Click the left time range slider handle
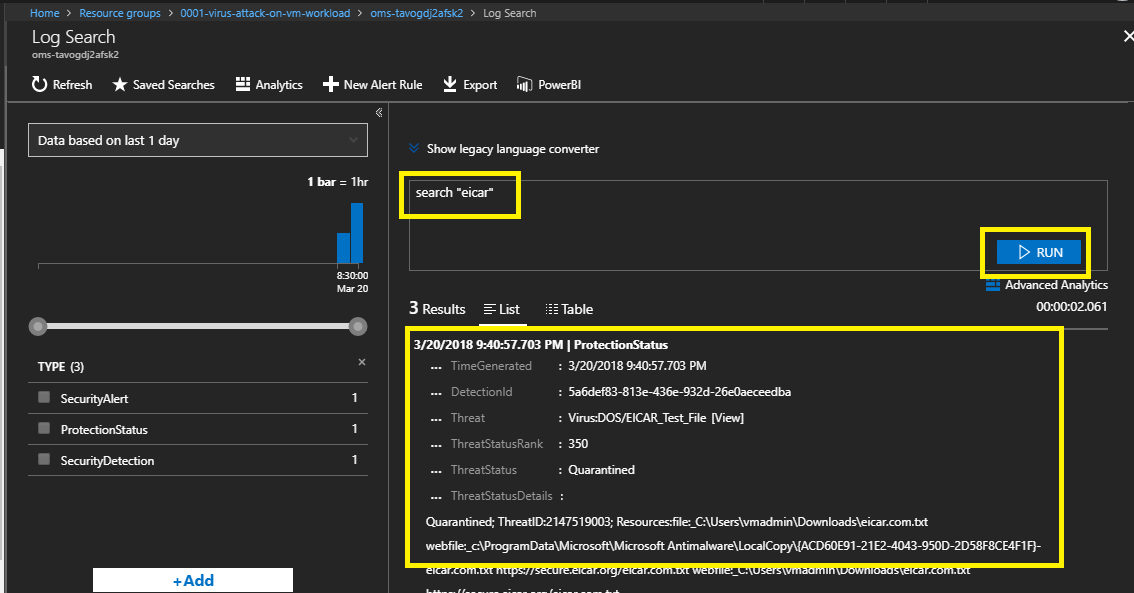1134x593 pixels. click(x=38, y=326)
